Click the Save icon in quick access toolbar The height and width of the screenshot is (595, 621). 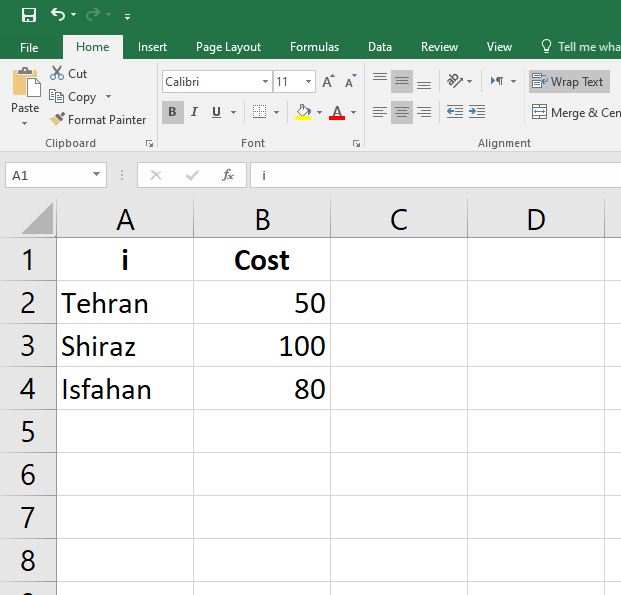pos(28,15)
